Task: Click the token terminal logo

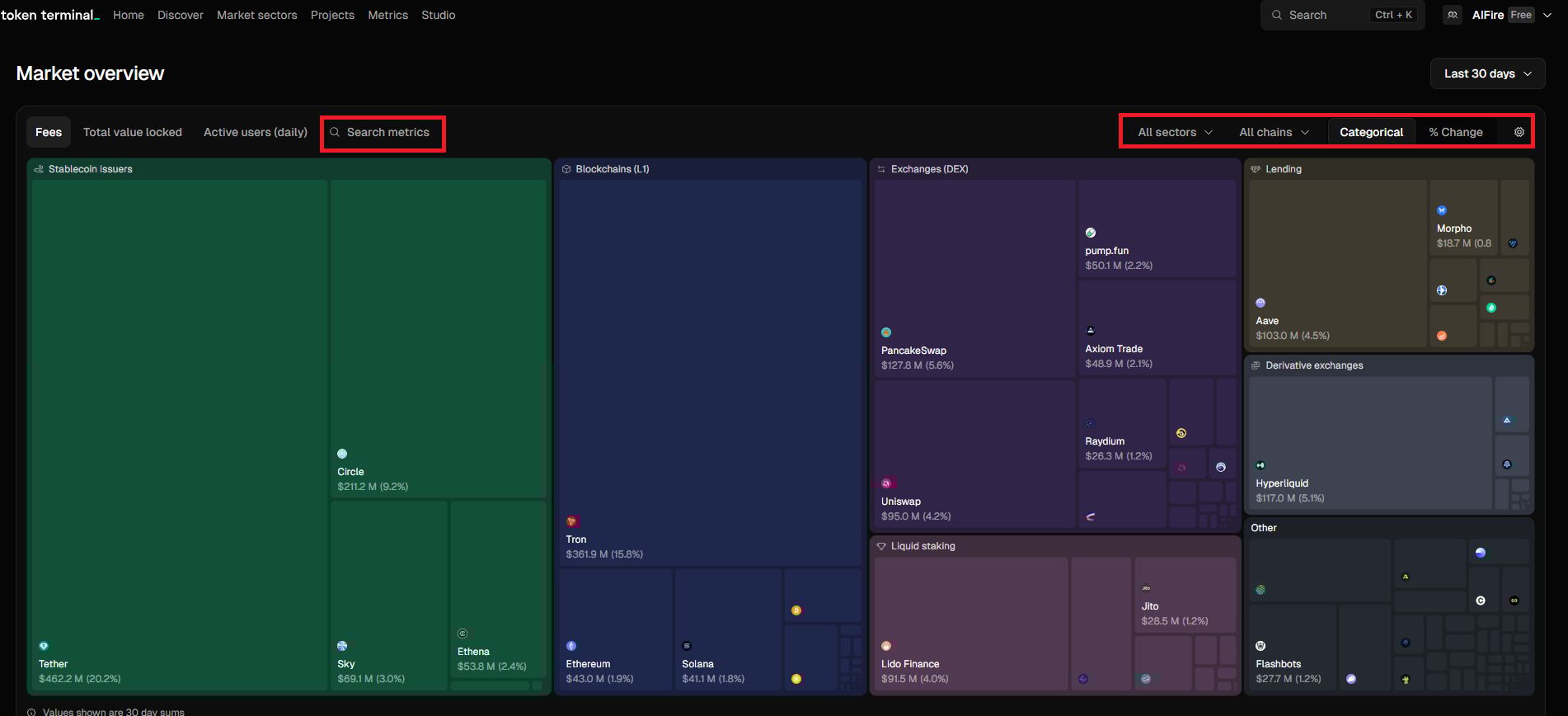Action: click(49, 15)
